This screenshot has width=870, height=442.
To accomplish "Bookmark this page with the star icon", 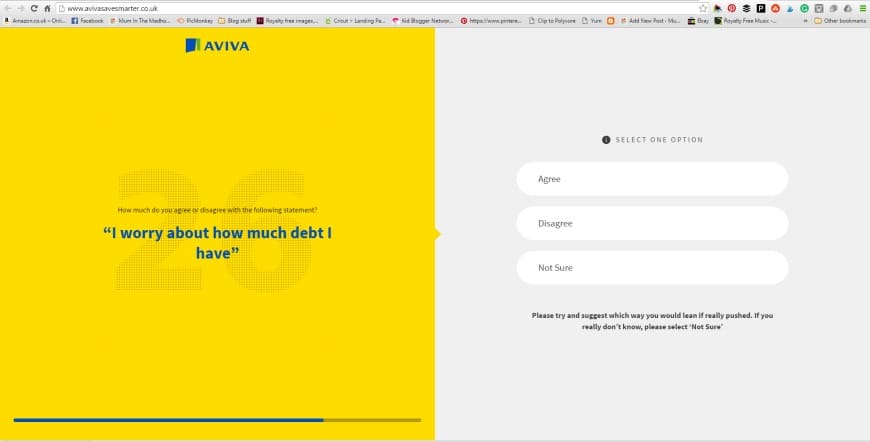I will coord(703,8).
